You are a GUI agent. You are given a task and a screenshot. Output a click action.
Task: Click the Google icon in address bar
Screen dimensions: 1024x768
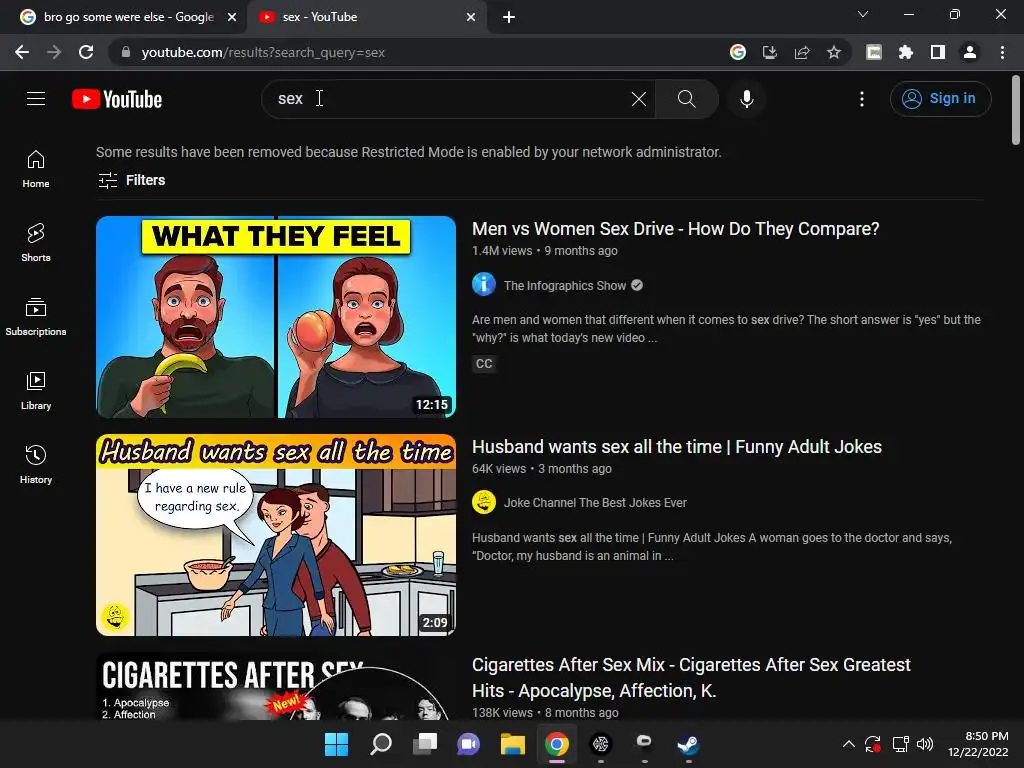(738, 52)
